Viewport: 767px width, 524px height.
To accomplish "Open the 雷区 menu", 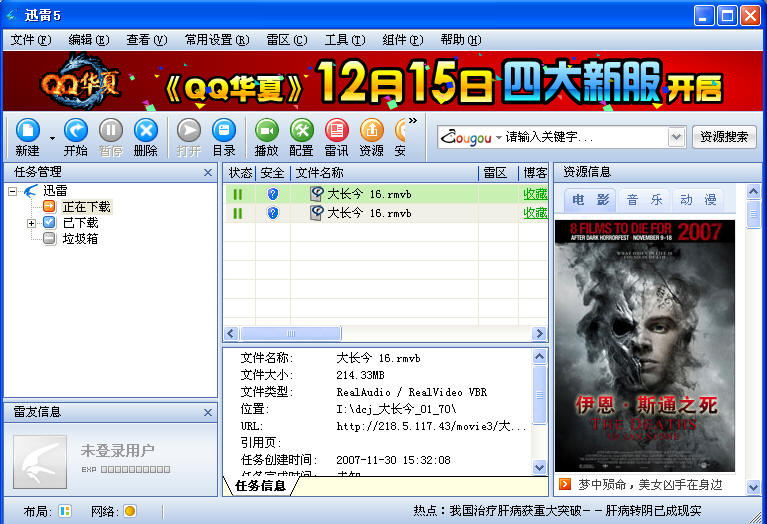I will point(287,40).
